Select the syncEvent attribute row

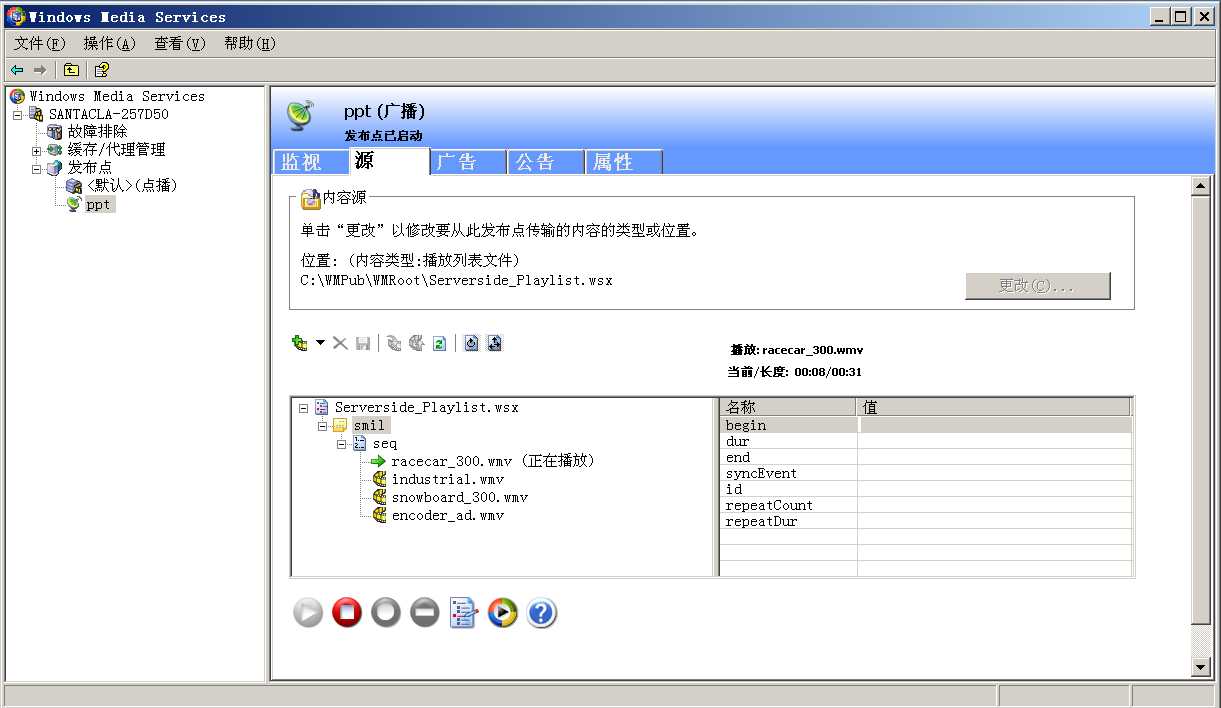coord(926,473)
